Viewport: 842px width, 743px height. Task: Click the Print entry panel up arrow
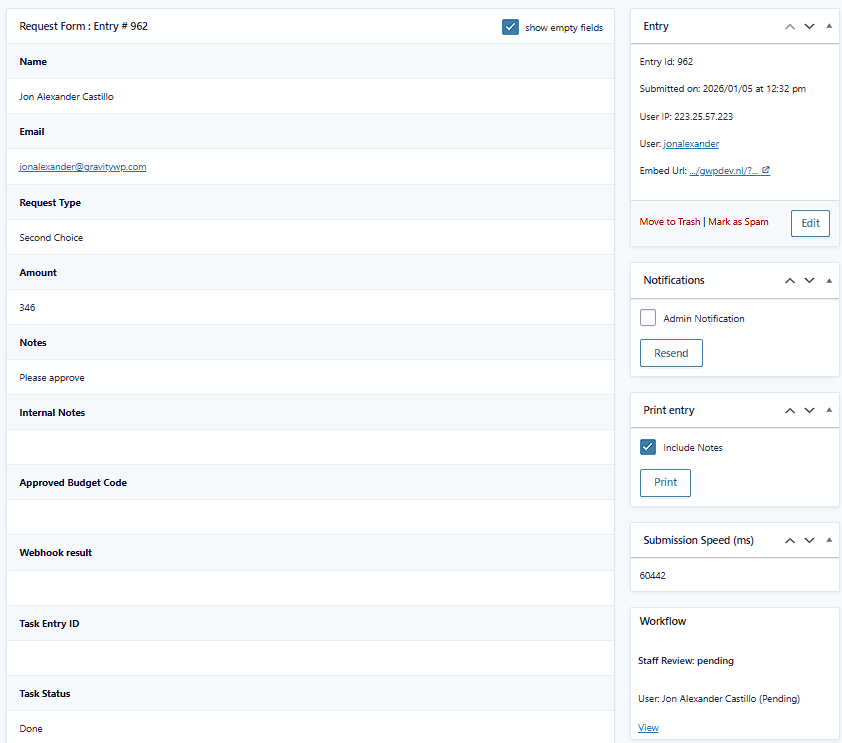click(789, 410)
